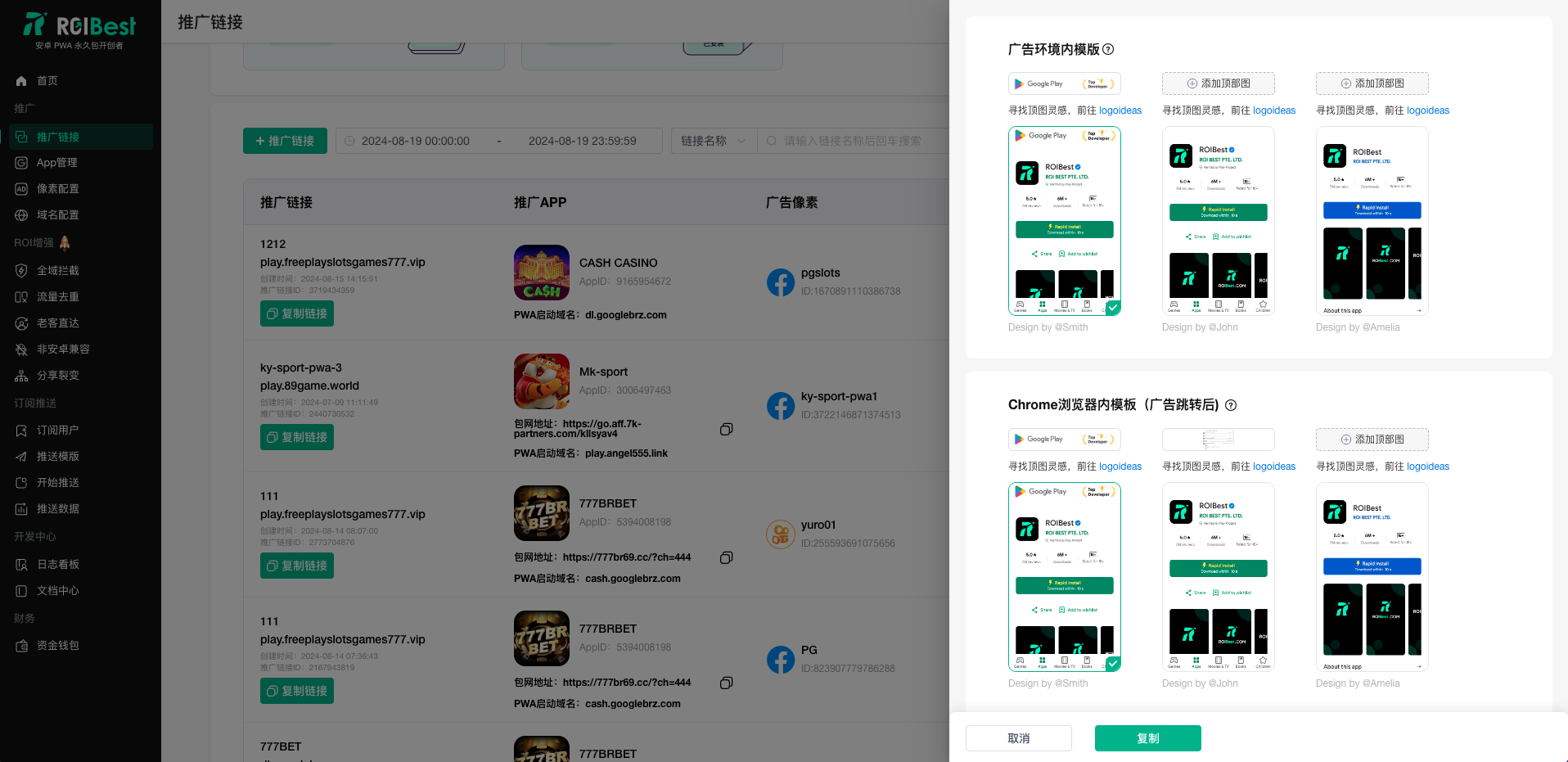Click the CASH CASINO app icon
1568x762 pixels.
coord(542,273)
